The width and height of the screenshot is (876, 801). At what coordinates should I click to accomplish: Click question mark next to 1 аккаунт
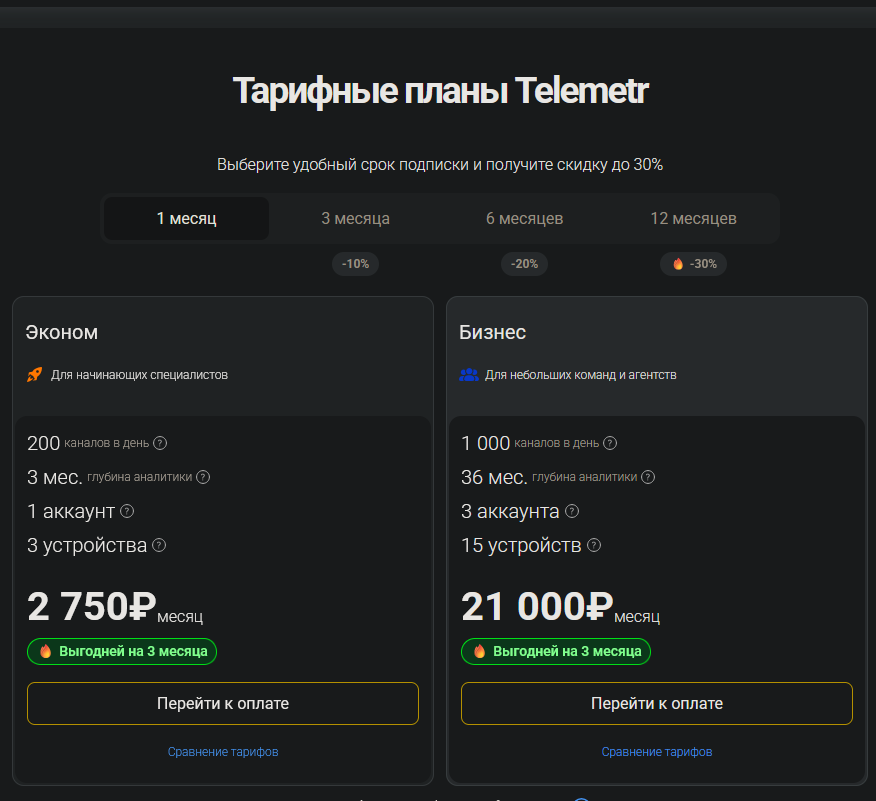tap(127, 511)
